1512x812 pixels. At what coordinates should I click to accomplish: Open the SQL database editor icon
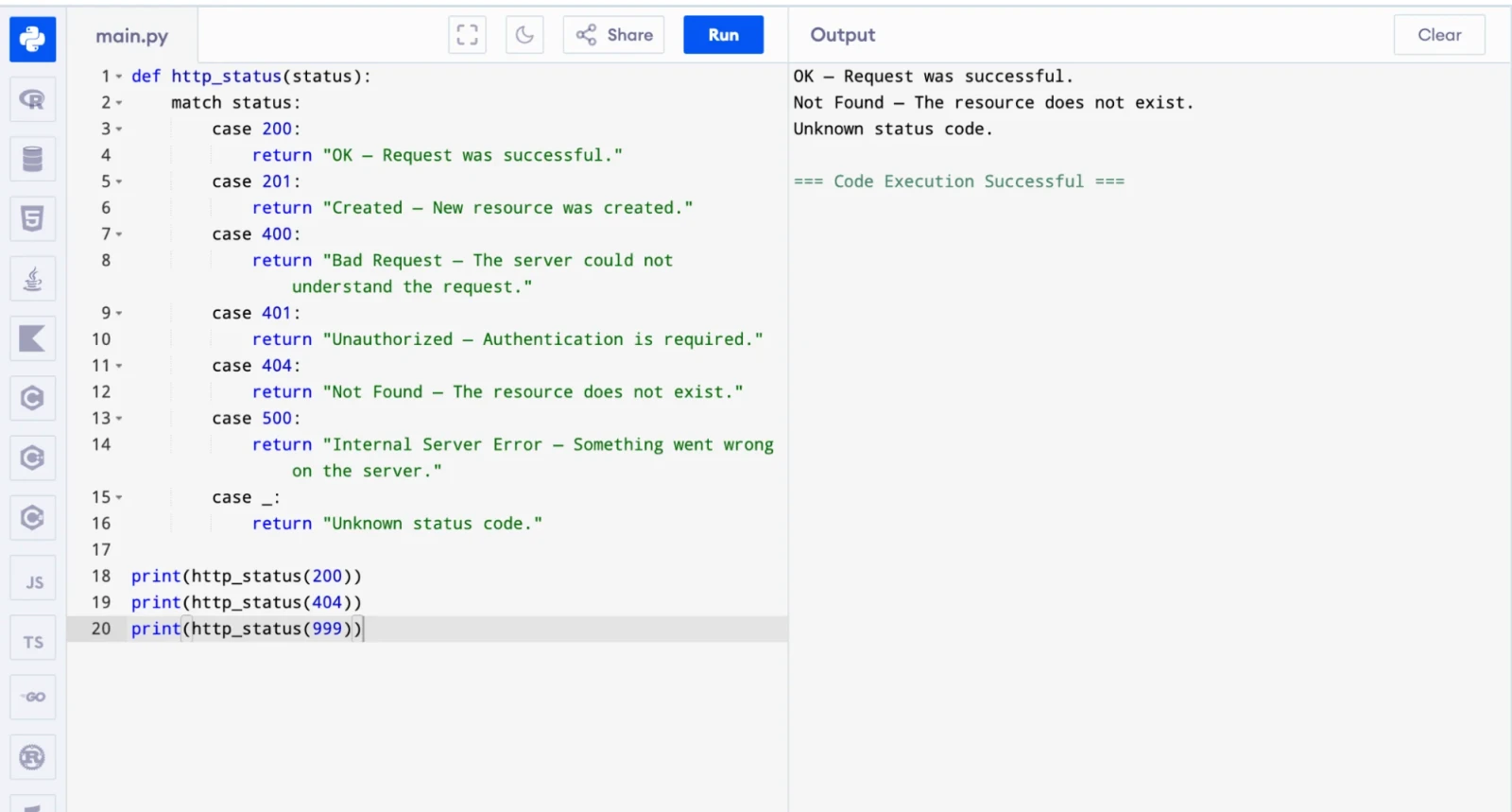click(x=32, y=159)
